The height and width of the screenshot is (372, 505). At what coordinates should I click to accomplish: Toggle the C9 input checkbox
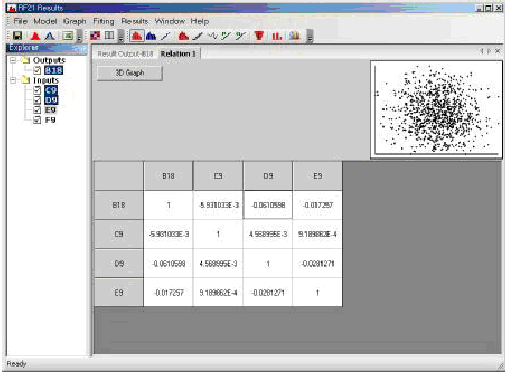click(37, 90)
